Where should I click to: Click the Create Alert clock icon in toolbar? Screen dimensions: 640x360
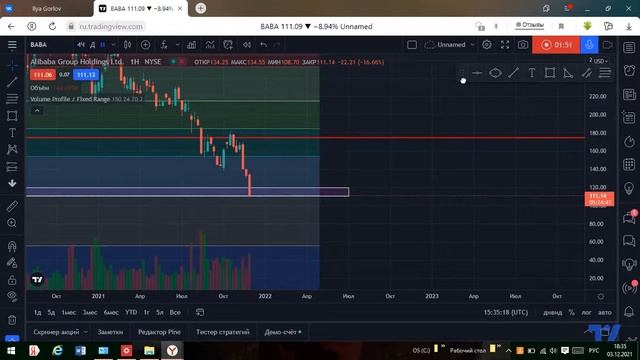point(228,45)
